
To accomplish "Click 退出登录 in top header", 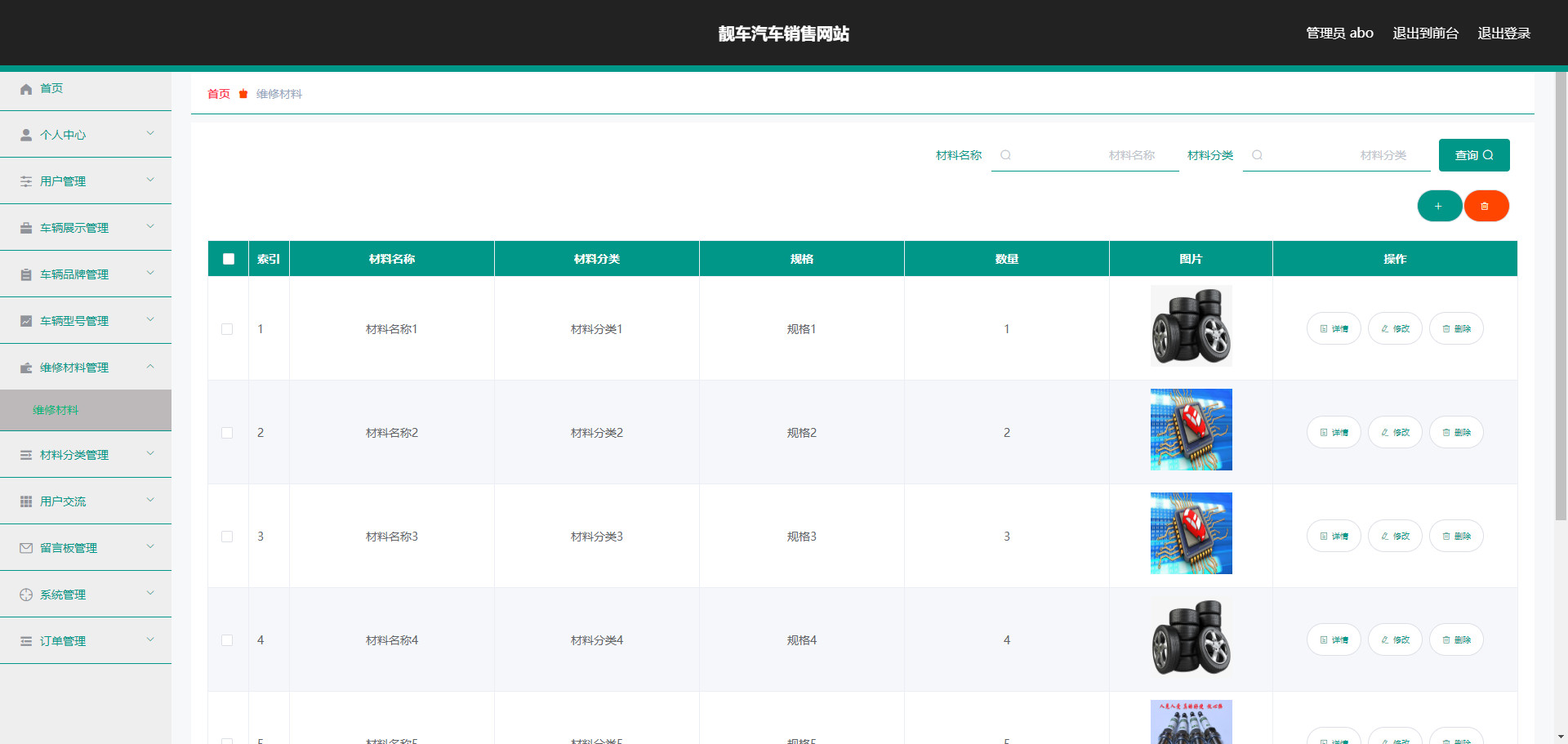I will pos(1503,33).
